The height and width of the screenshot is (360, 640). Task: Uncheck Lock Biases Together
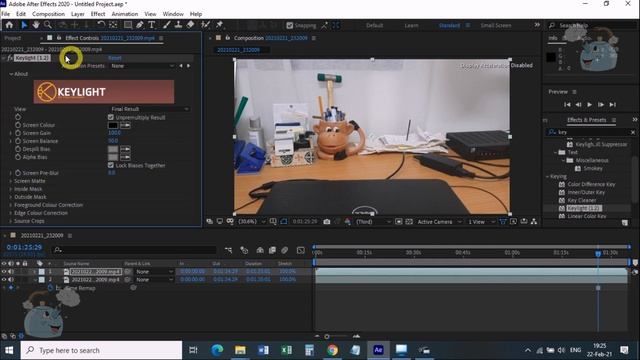click(x=111, y=165)
